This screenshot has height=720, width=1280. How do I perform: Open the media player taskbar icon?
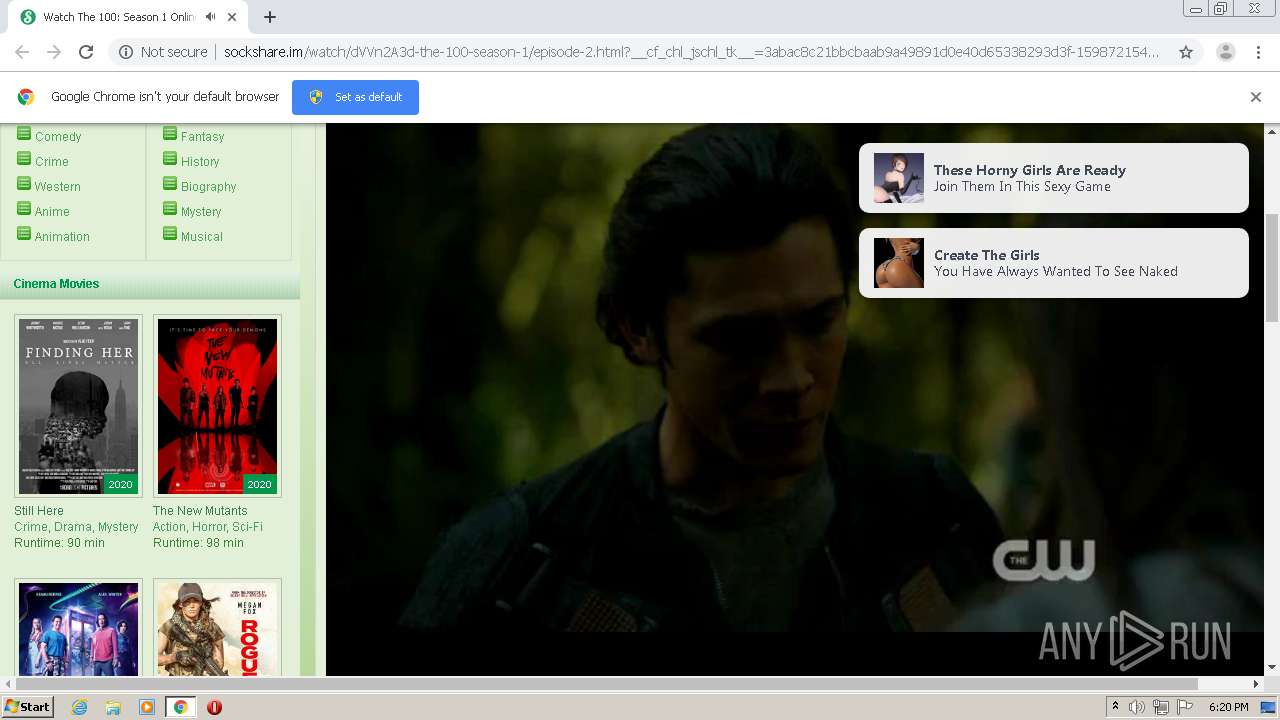click(x=147, y=707)
